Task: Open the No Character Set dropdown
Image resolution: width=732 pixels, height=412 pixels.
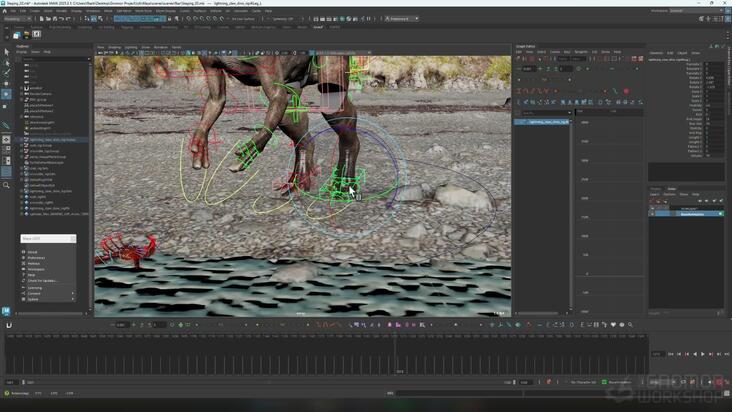Action: pyautogui.click(x=584, y=382)
